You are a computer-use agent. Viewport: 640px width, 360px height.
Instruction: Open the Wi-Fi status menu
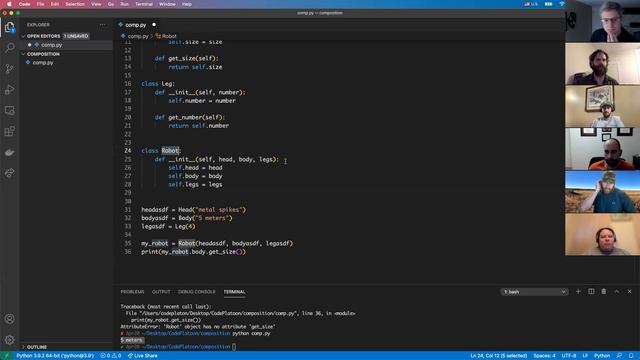tap(562, 4)
